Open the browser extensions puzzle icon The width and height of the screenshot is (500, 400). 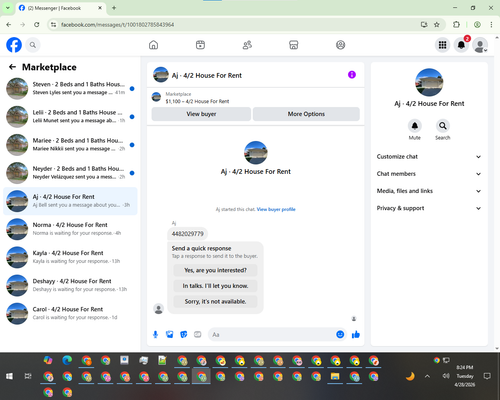click(x=456, y=25)
